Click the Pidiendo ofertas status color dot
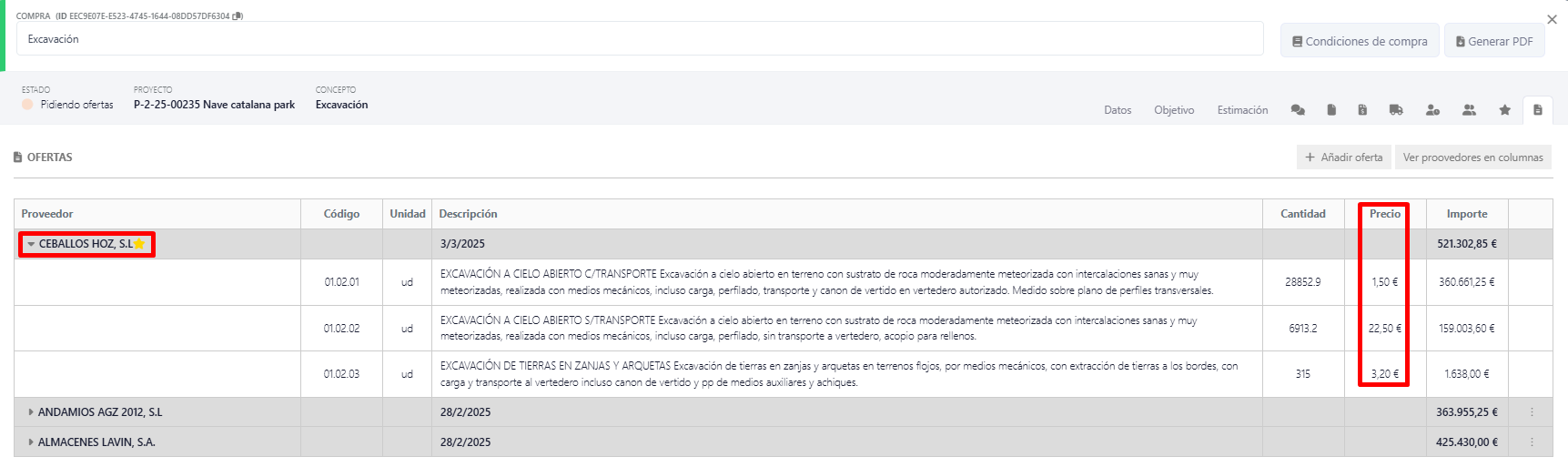This screenshot has width=1568, height=467. pos(28,105)
